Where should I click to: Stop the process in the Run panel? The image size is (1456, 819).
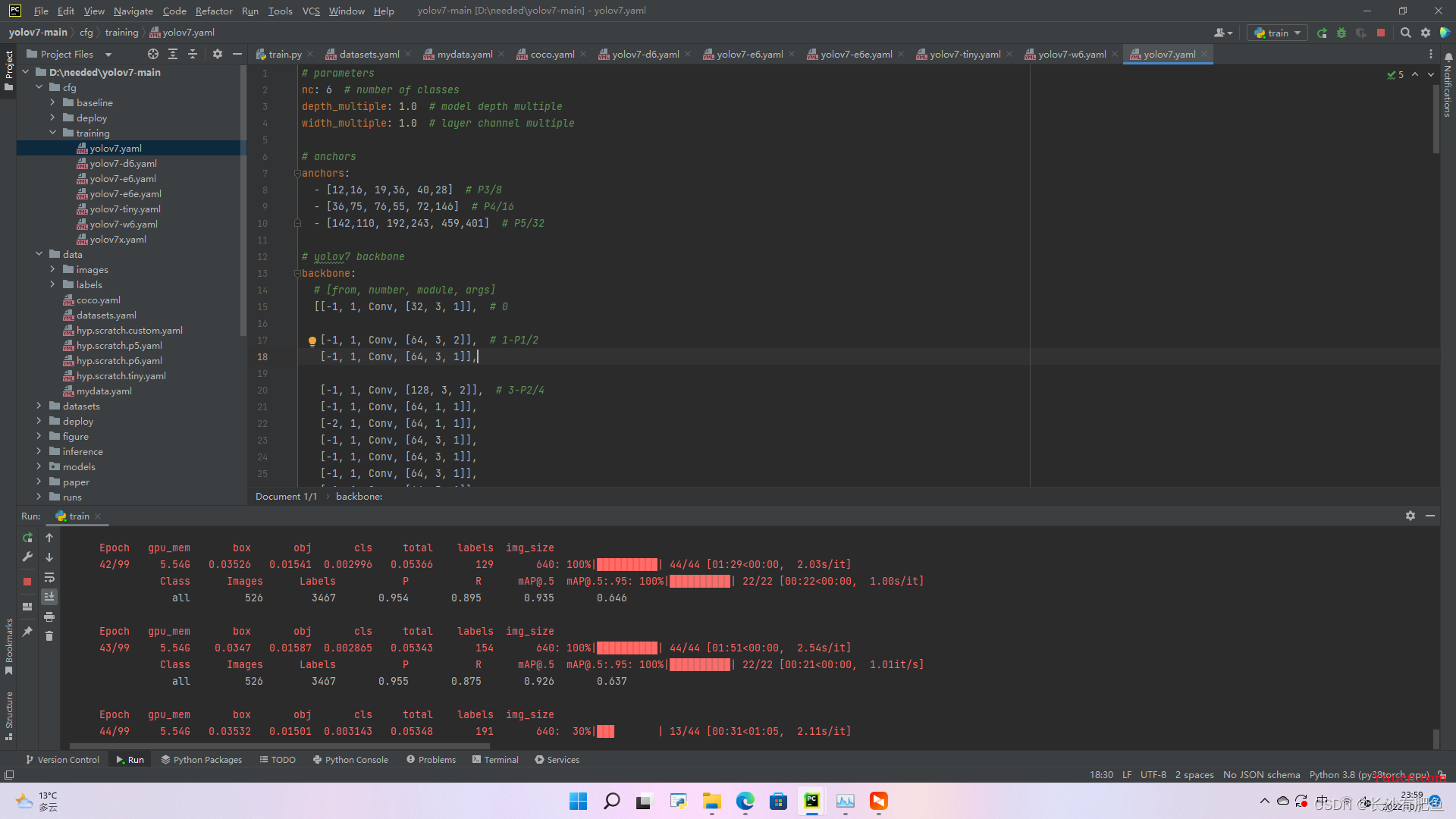(27, 581)
